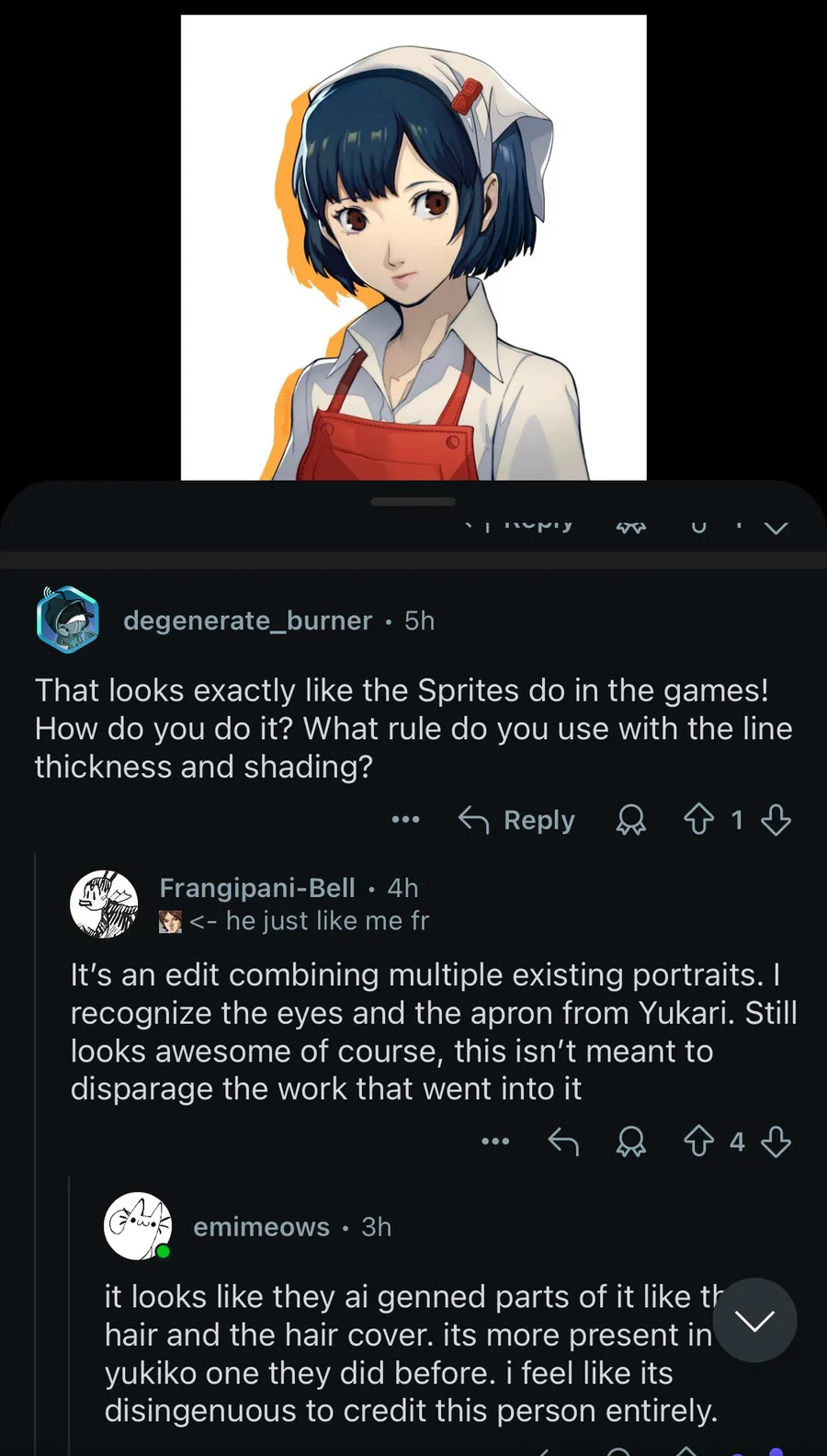Click Frangipani-Bell's user flair icon
This screenshot has height=1456, width=827.
170,921
